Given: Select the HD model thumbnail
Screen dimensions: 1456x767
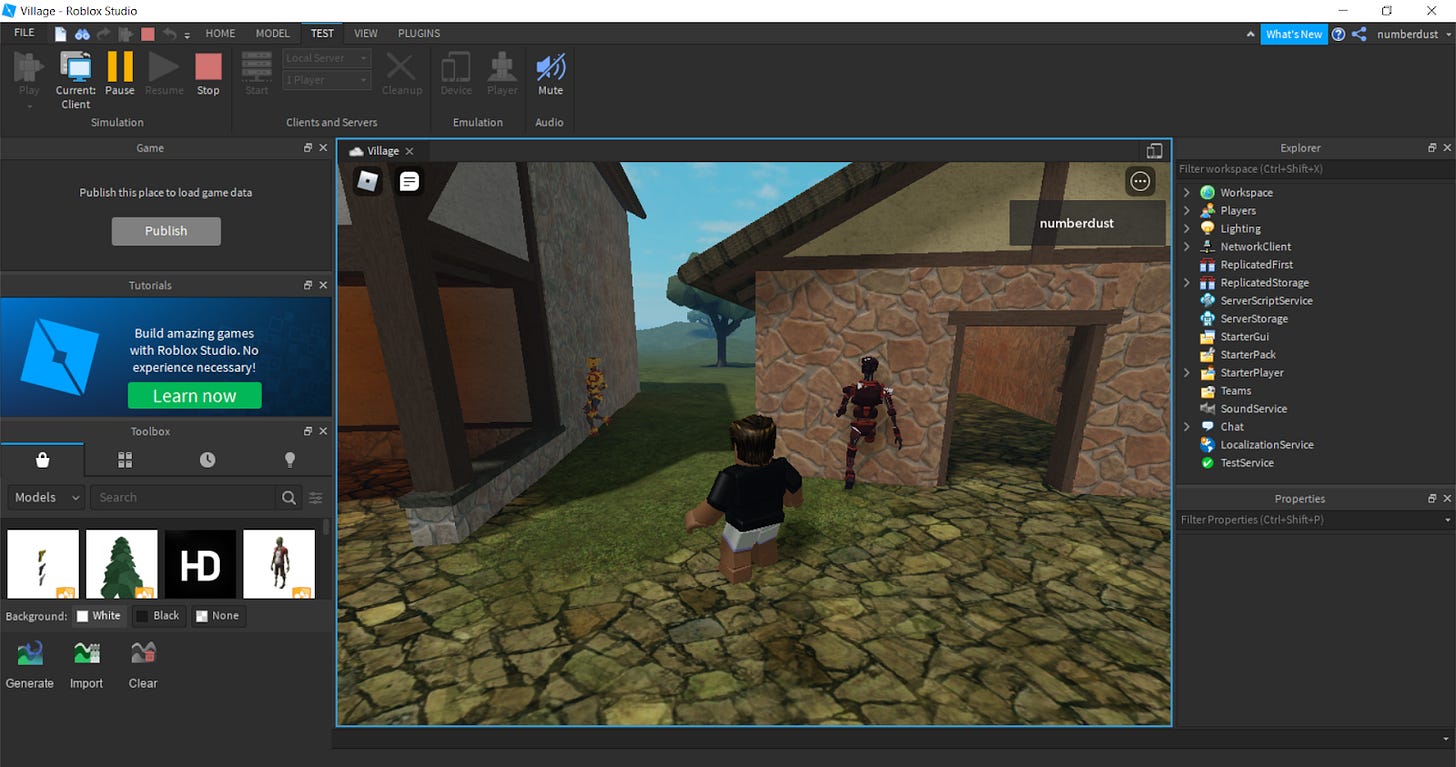Looking at the screenshot, I should pos(200,564).
